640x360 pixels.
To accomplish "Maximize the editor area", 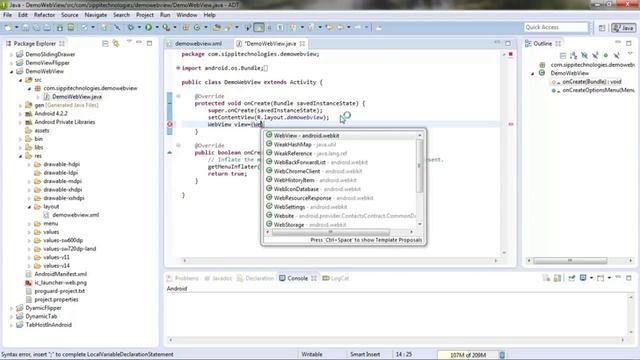I will pyautogui.click(x=508, y=43).
